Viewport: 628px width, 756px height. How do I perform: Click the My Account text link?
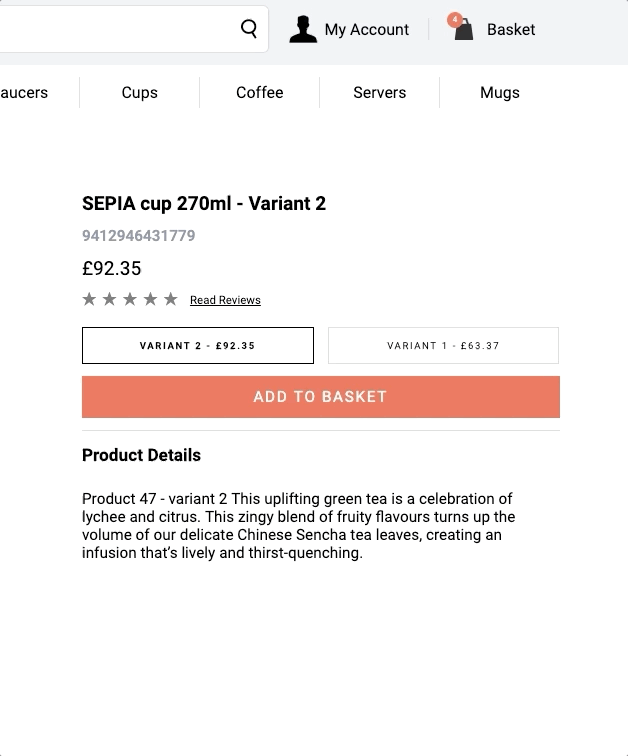[366, 30]
